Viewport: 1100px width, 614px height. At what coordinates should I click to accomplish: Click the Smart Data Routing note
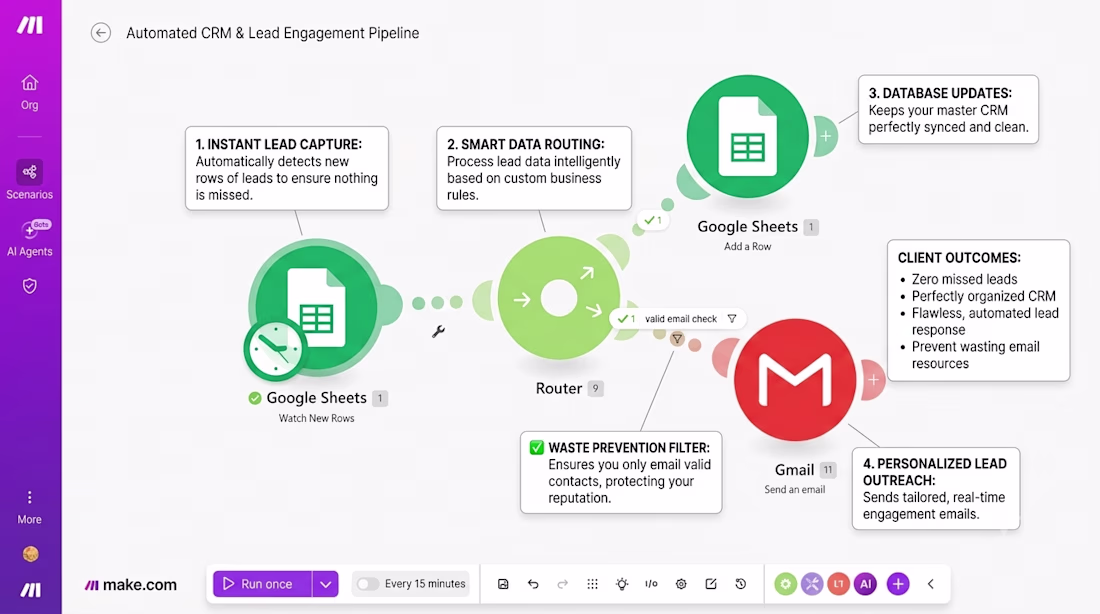pos(534,168)
